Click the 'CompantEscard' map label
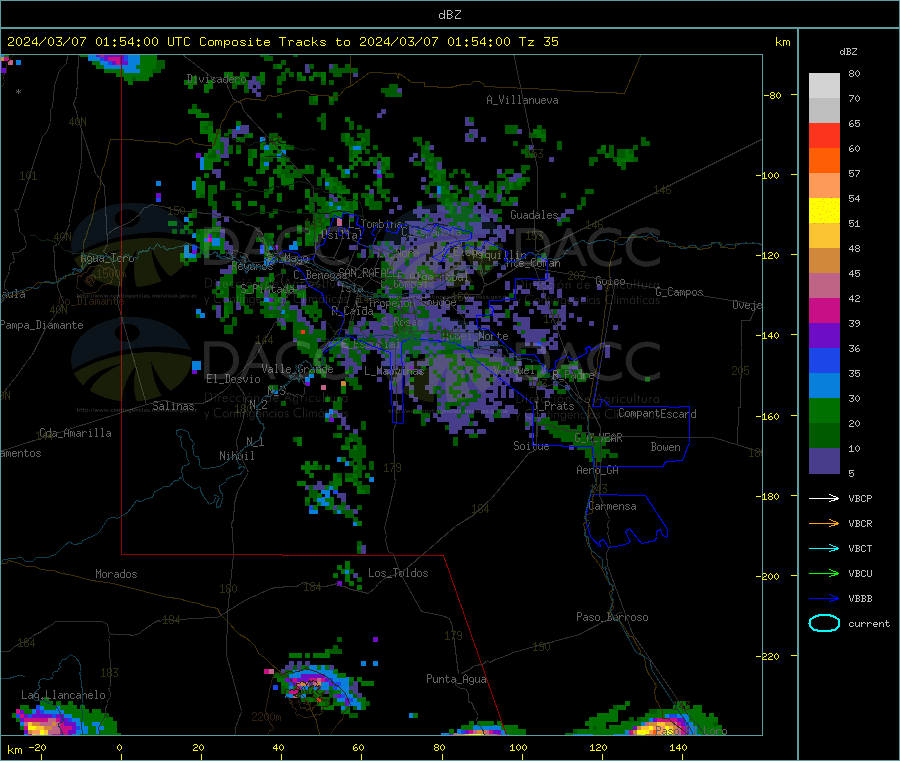 point(657,414)
